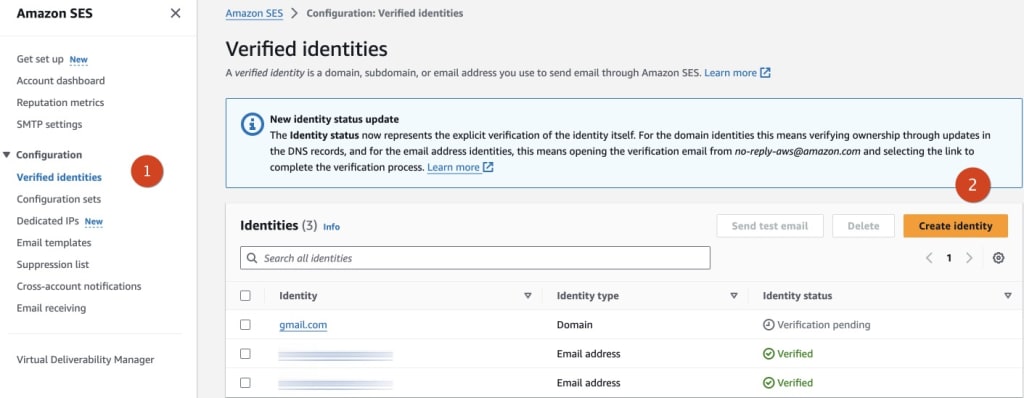Click Search all identities field

click(475, 258)
